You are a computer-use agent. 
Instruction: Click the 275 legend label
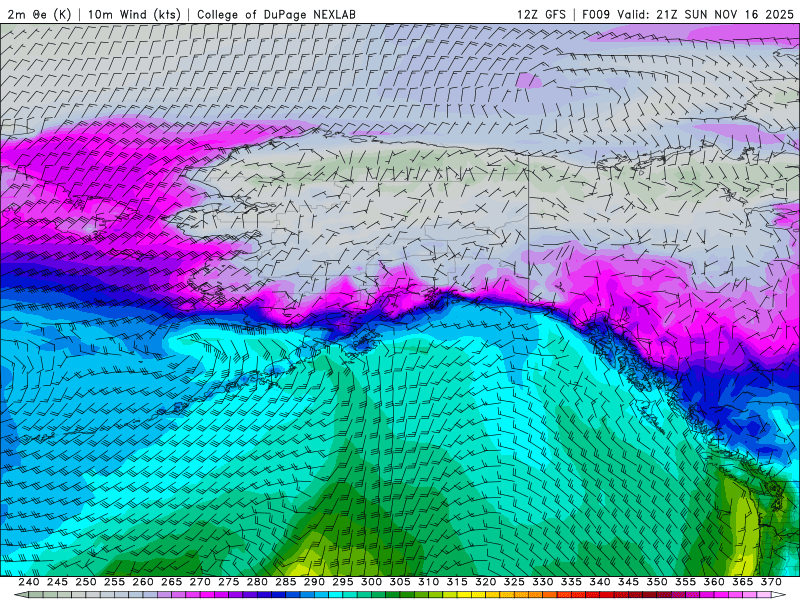pyautogui.click(x=229, y=582)
